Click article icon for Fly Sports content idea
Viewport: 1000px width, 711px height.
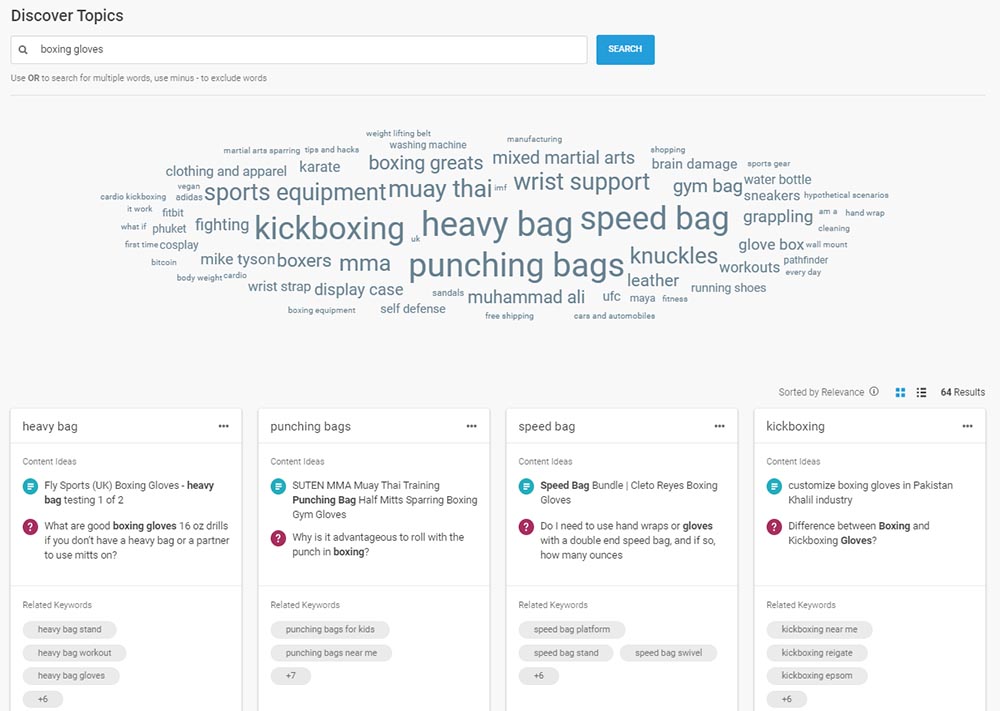coord(30,486)
